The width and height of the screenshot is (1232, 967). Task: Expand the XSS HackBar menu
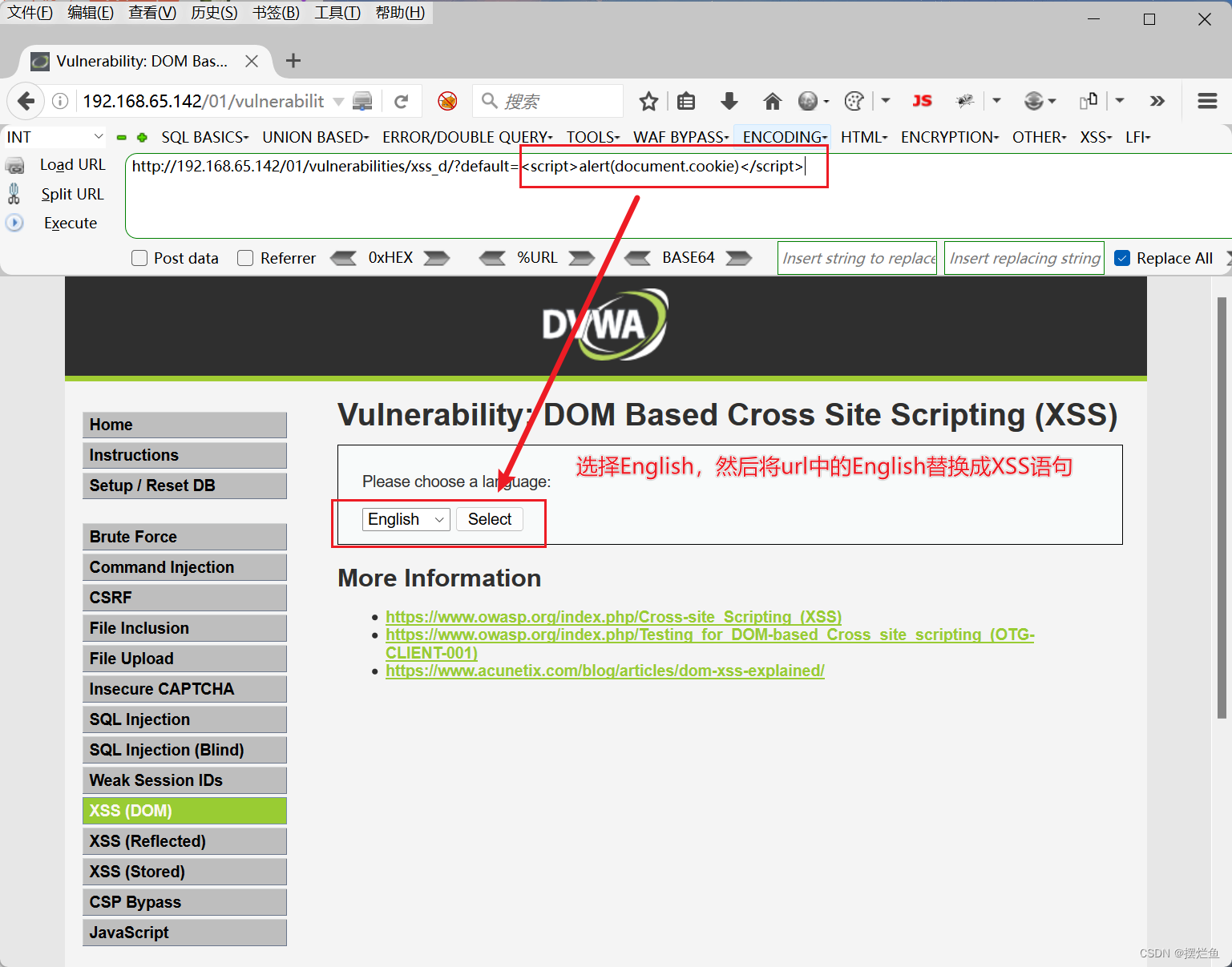click(1096, 137)
